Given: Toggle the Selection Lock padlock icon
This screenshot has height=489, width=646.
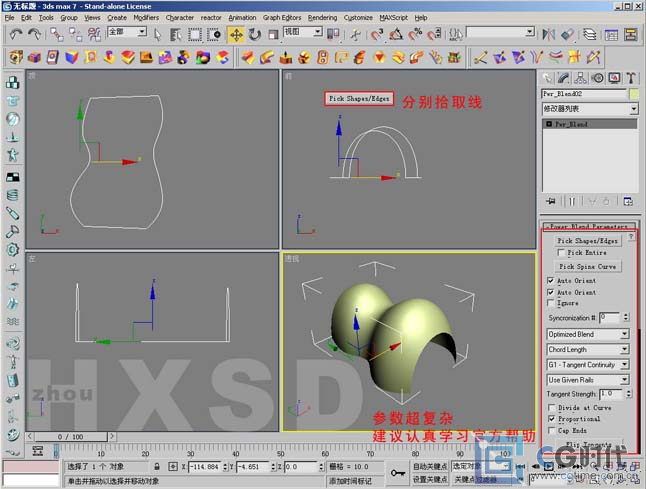Looking at the screenshot, I should click(157, 467).
